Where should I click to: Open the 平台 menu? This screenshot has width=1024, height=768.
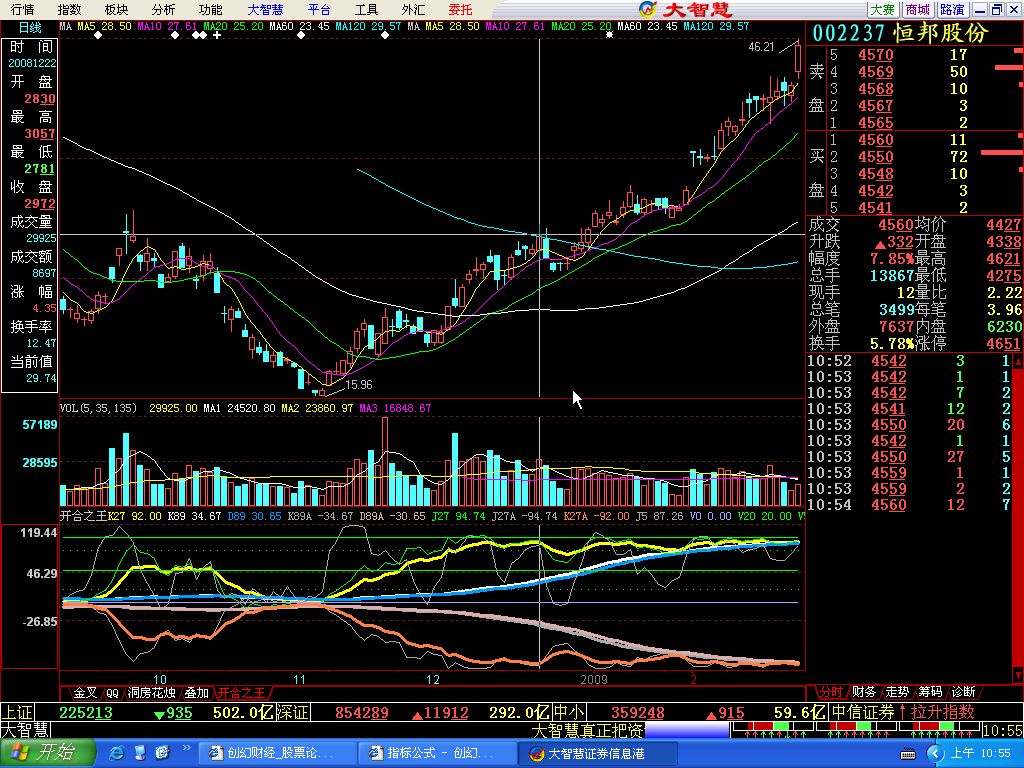[319, 9]
